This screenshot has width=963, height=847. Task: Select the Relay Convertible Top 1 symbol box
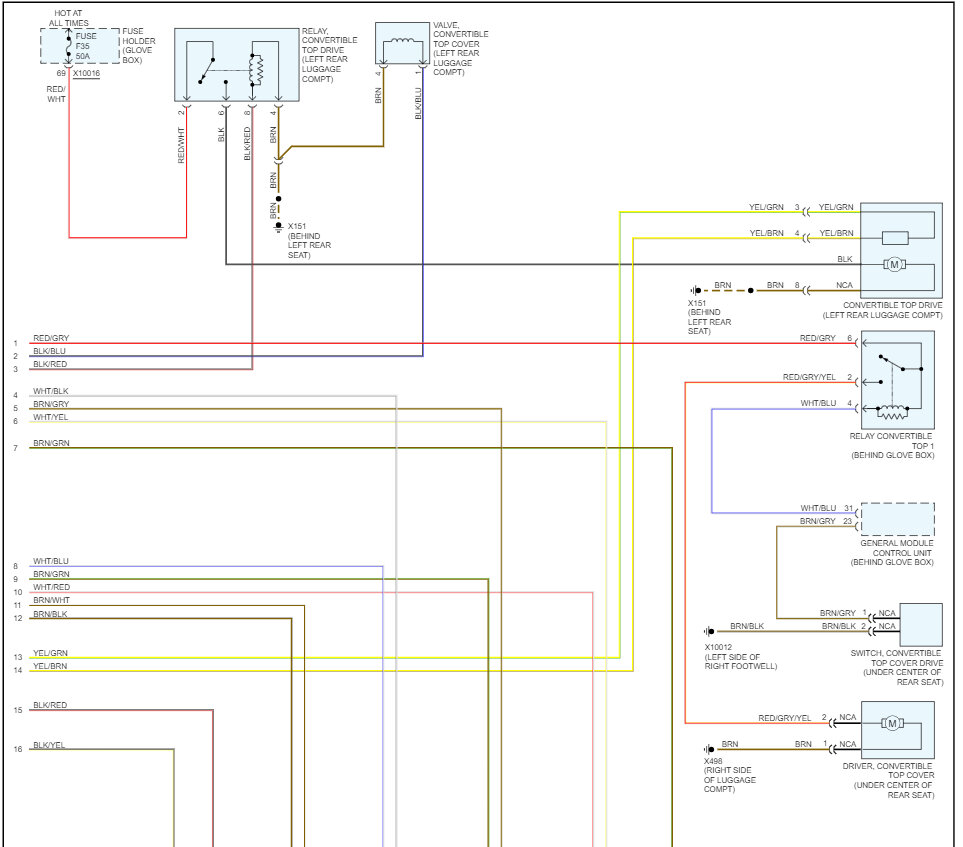pos(898,380)
